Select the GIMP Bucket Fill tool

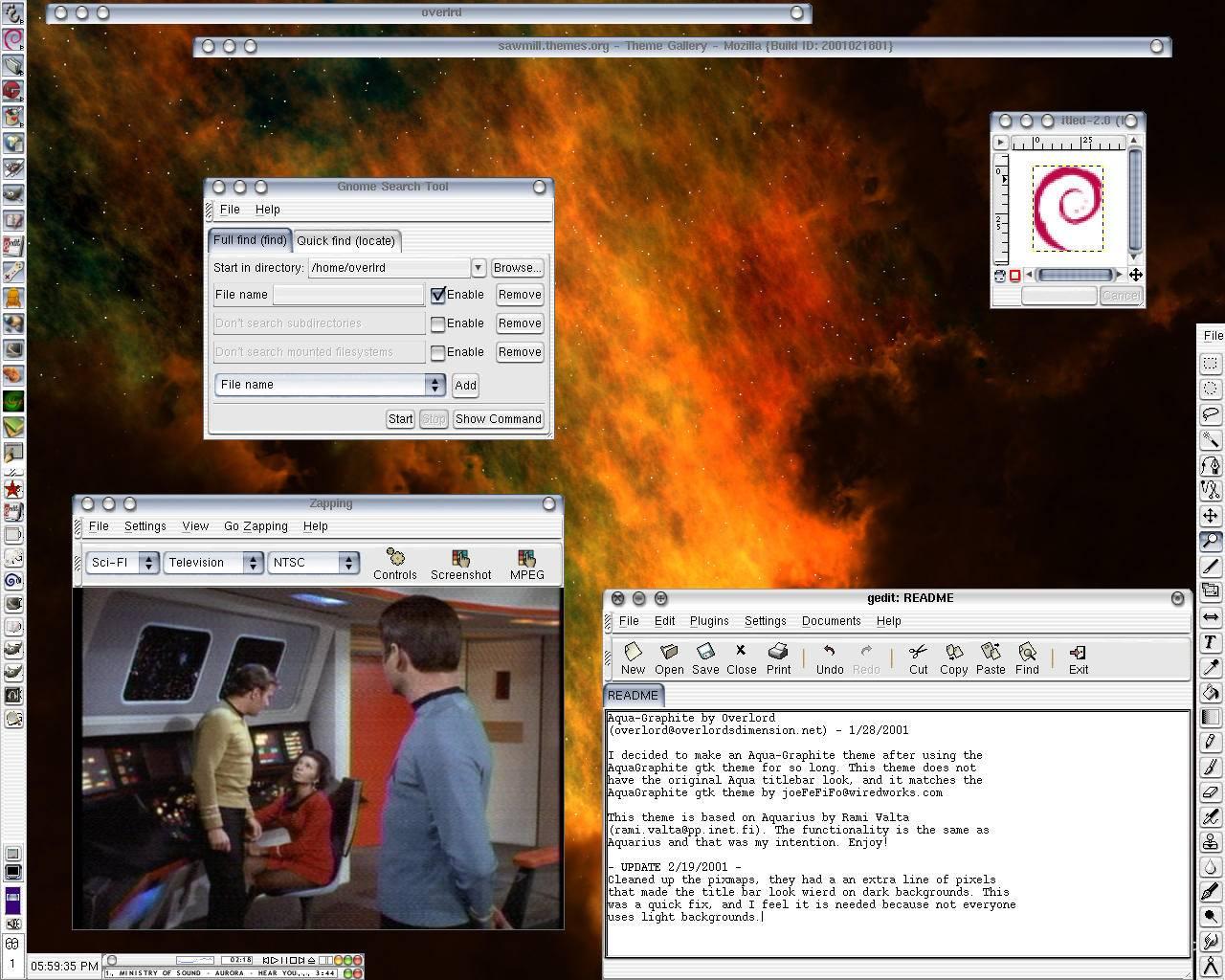coord(1211,692)
